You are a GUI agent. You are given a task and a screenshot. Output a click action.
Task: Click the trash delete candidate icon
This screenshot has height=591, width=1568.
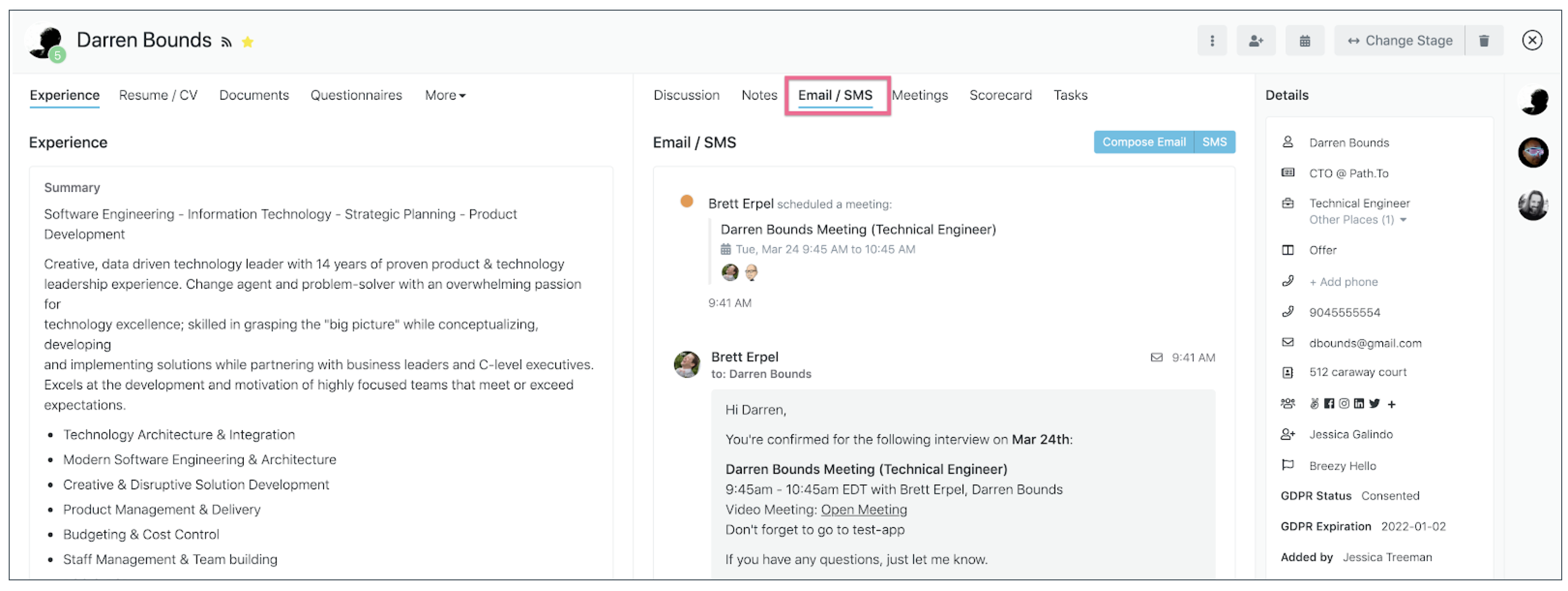(1483, 41)
